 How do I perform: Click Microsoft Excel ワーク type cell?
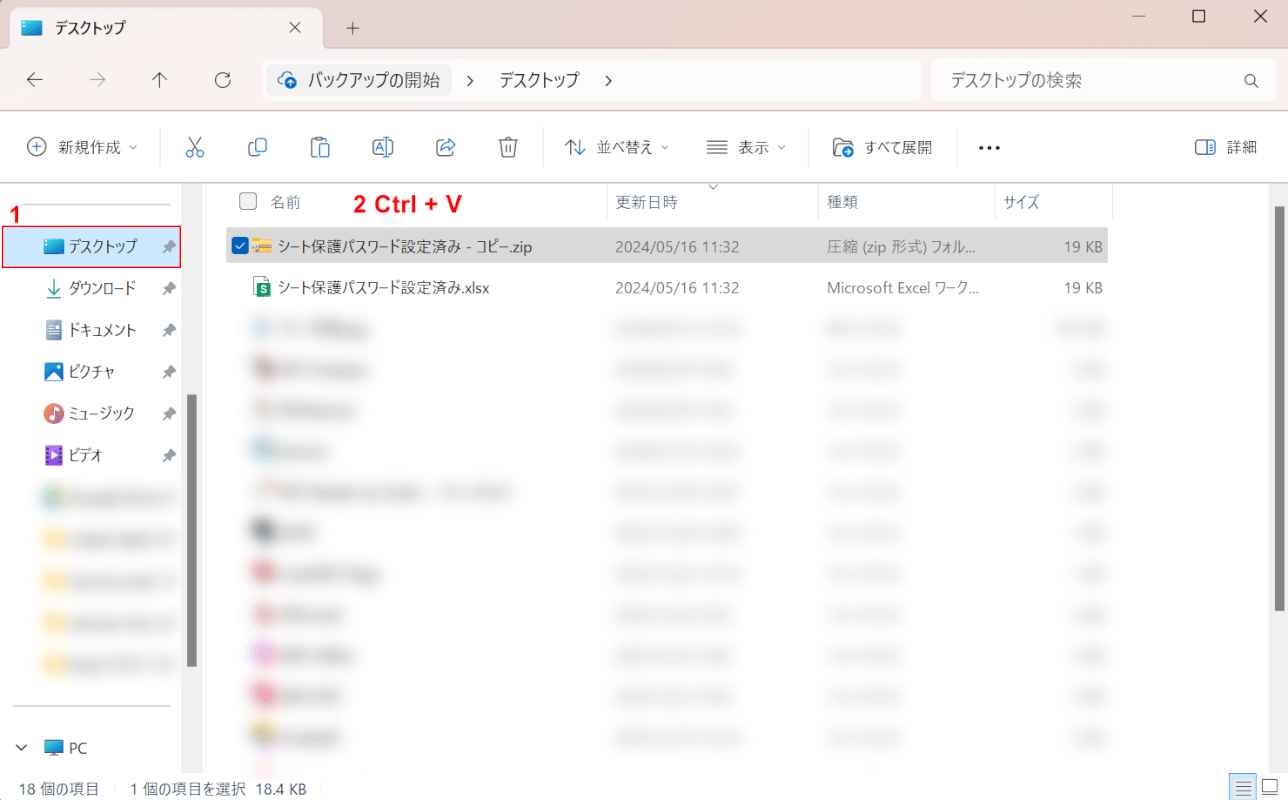pos(903,288)
